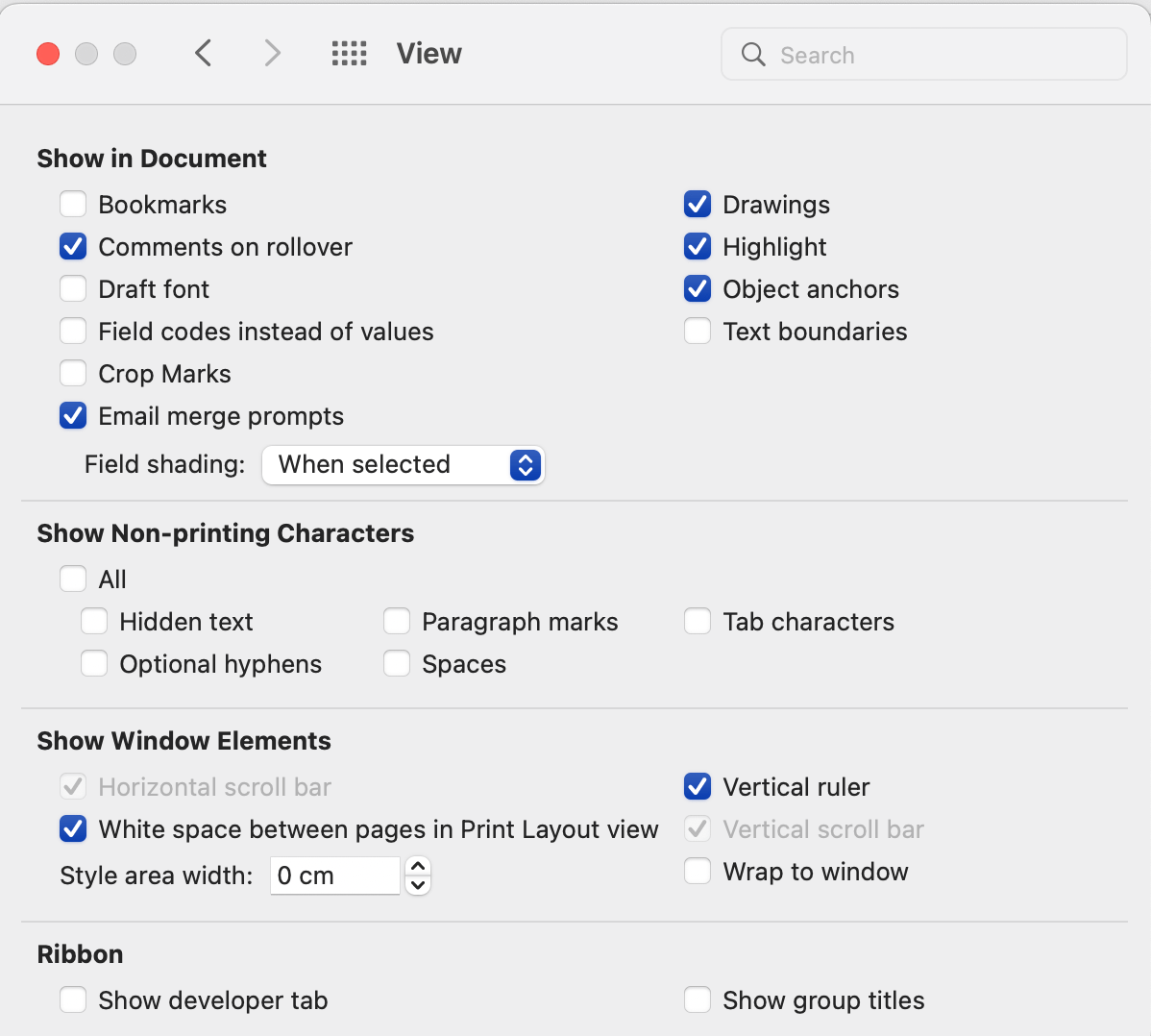Open the Field shading dropdown
Screen dimensions: 1151x1036
click(404, 465)
